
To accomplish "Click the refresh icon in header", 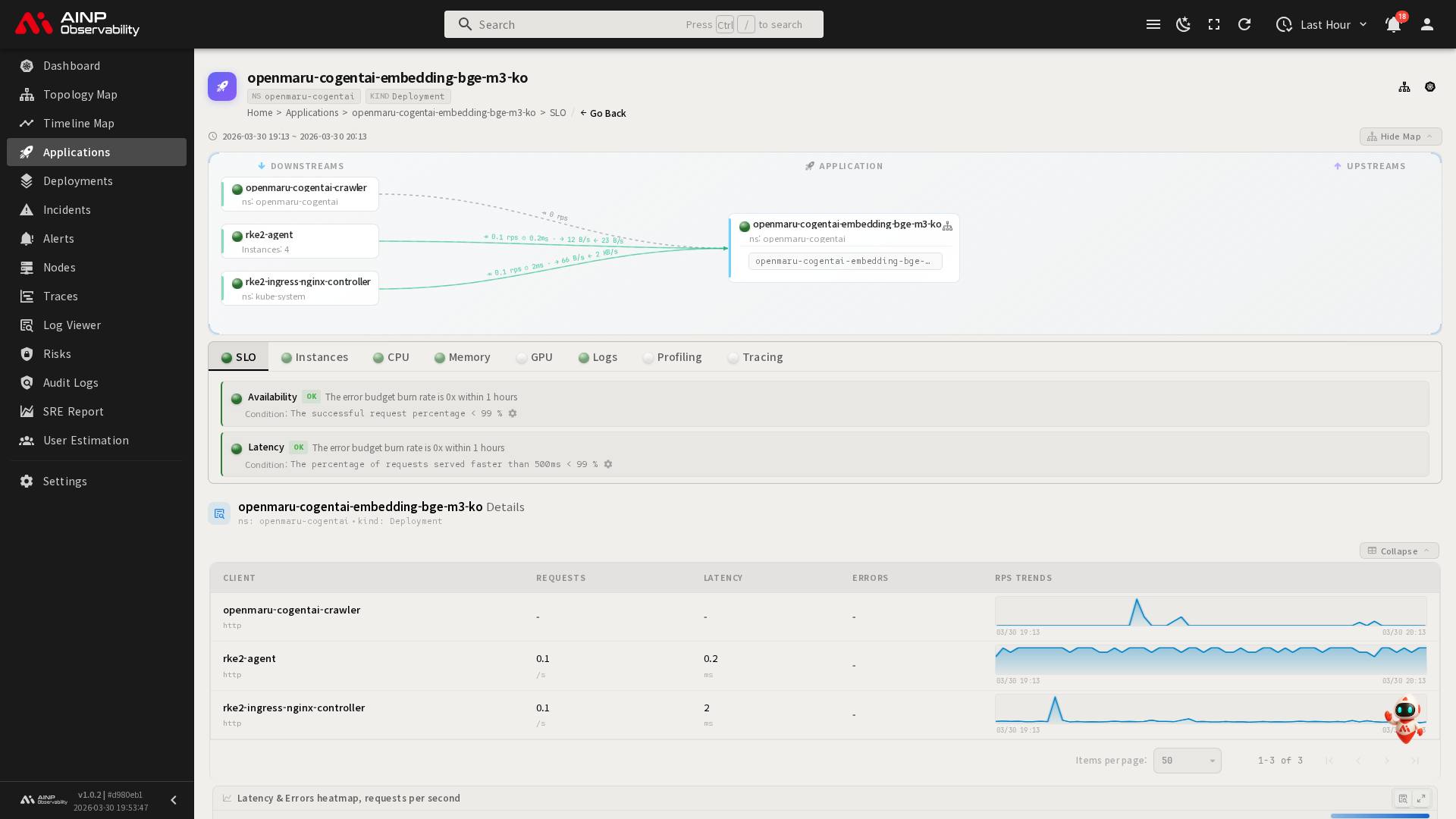I will pos(1244,24).
